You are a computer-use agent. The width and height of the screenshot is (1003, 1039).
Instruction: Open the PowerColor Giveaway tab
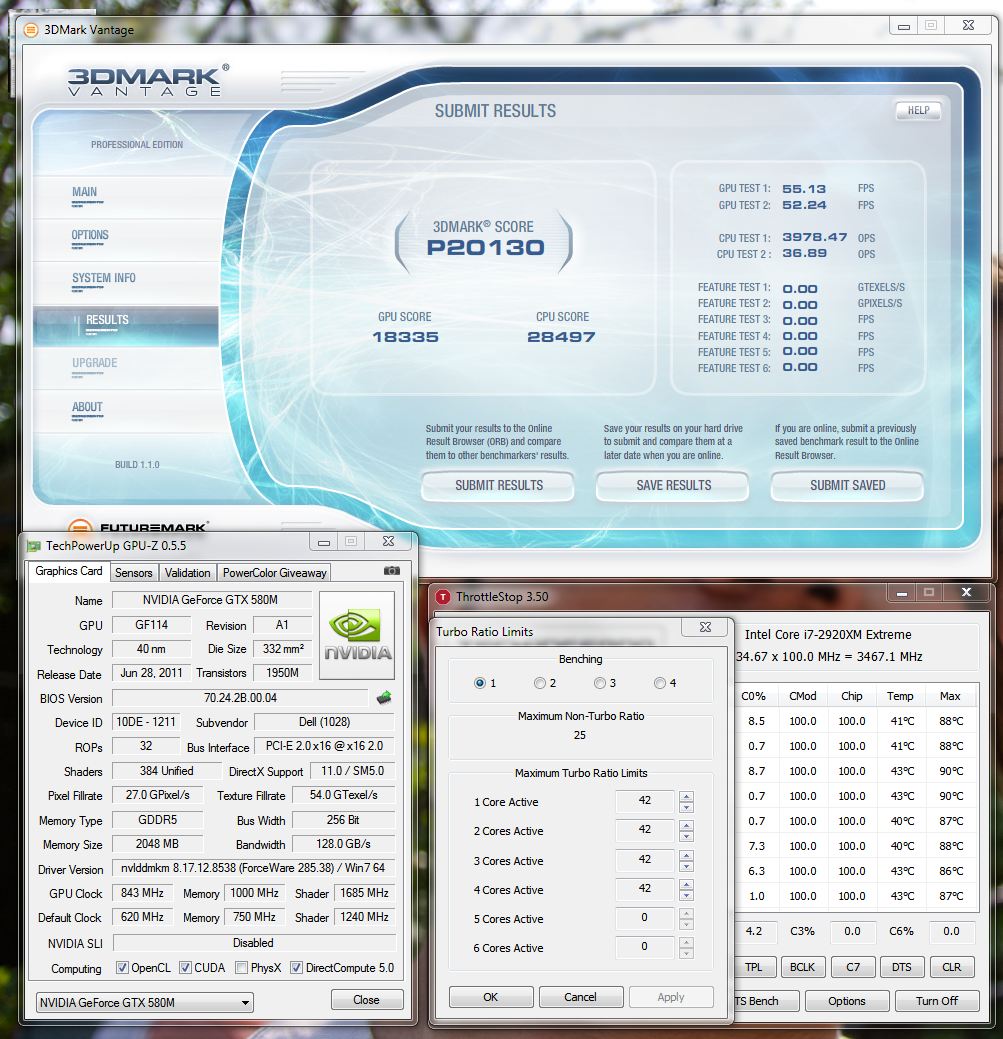tap(274, 573)
